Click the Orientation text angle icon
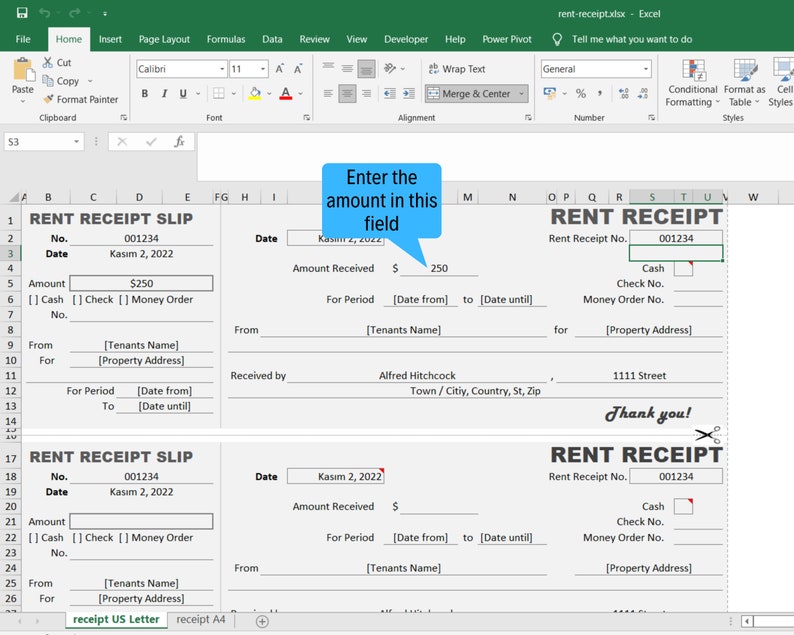The image size is (794, 635). (389, 68)
